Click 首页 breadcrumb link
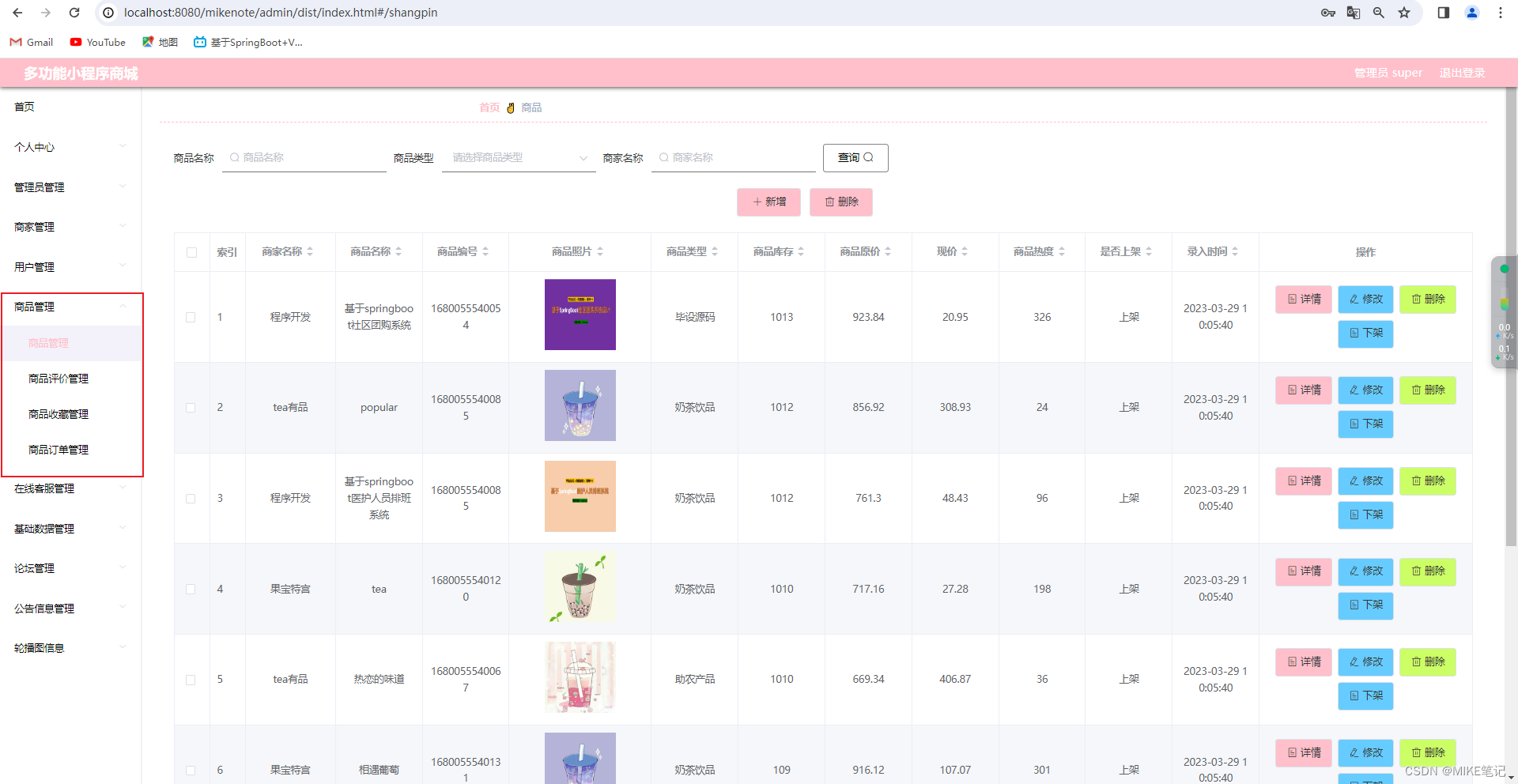The width and height of the screenshot is (1518, 784). point(489,107)
